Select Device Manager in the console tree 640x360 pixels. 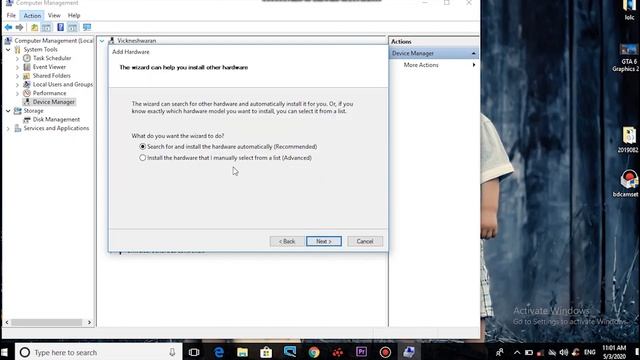point(53,102)
